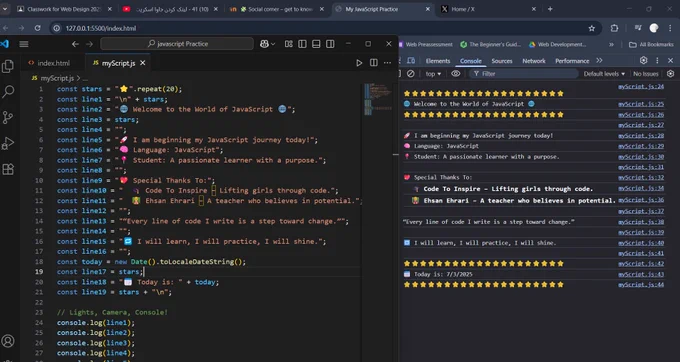Close the myScript.js editor tab
The height and width of the screenshot is (362, 680).
(x=143, y=63)
